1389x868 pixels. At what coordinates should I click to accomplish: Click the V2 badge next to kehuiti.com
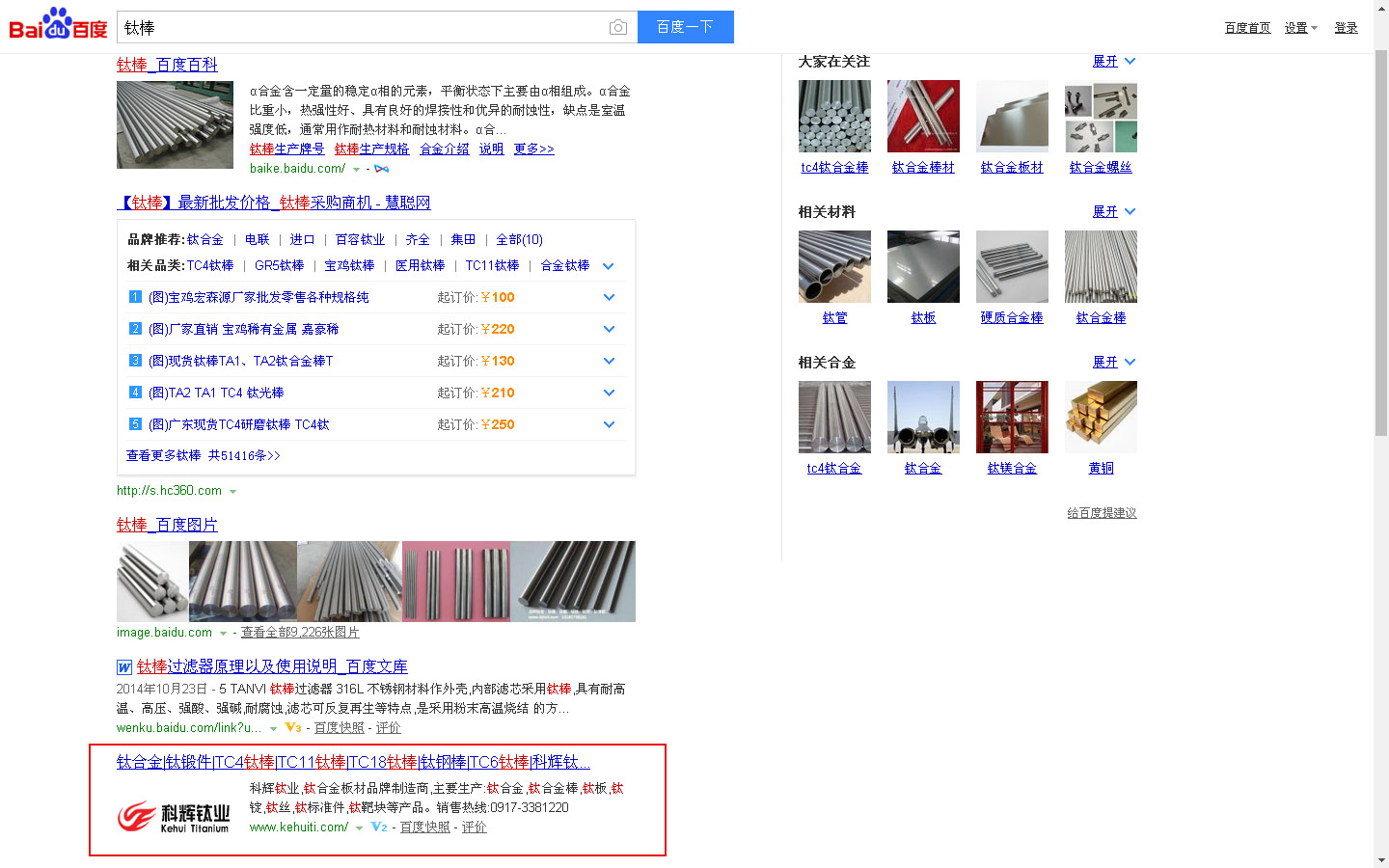click(379, 827)
